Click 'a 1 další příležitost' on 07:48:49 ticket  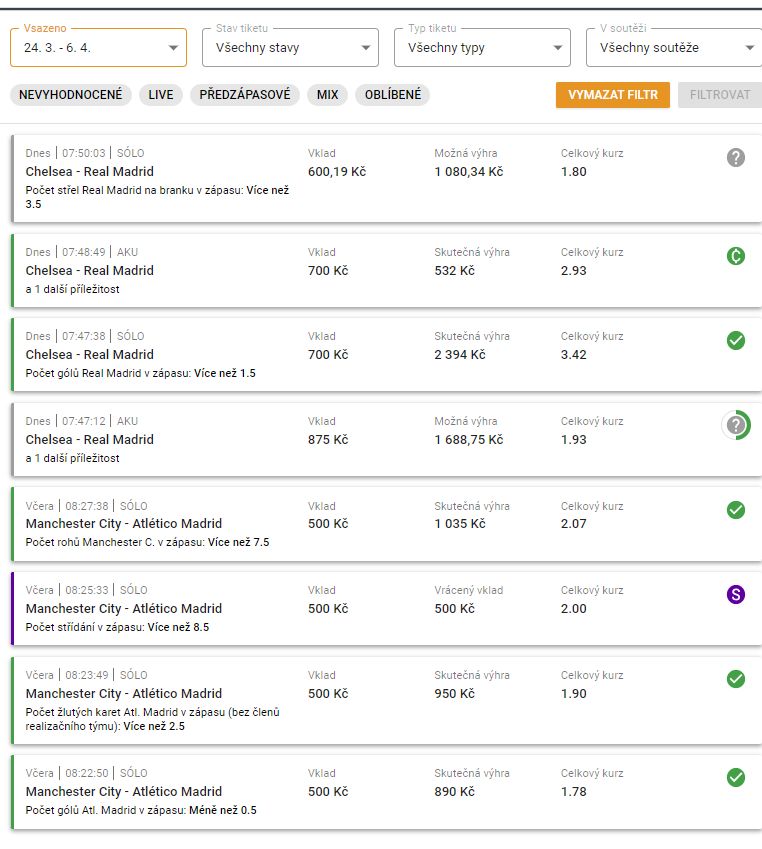click(x=73, y=289)
